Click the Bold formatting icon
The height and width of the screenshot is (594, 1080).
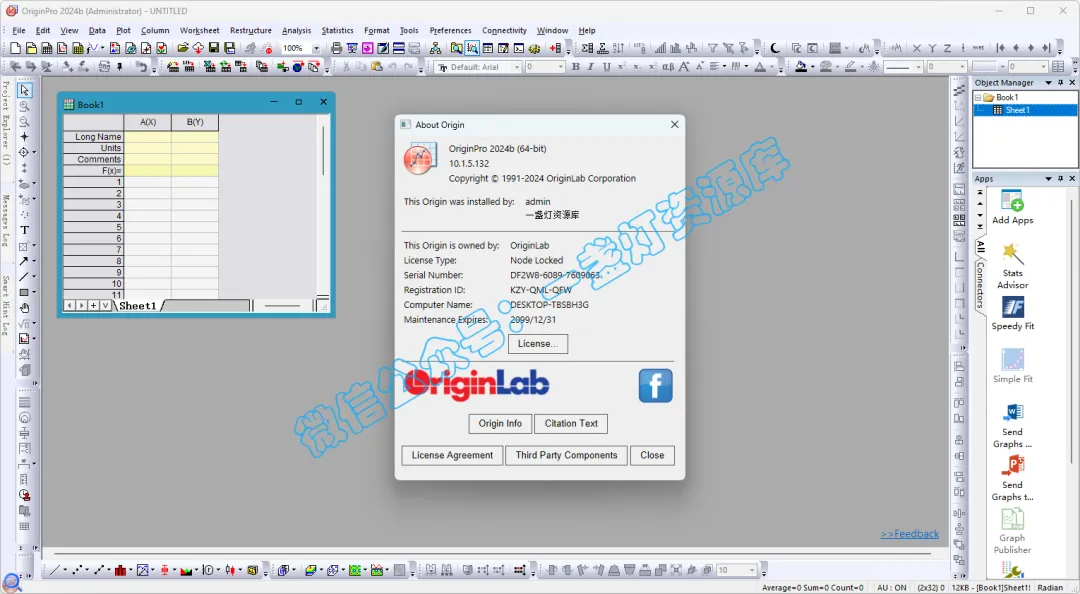[576, 67]
